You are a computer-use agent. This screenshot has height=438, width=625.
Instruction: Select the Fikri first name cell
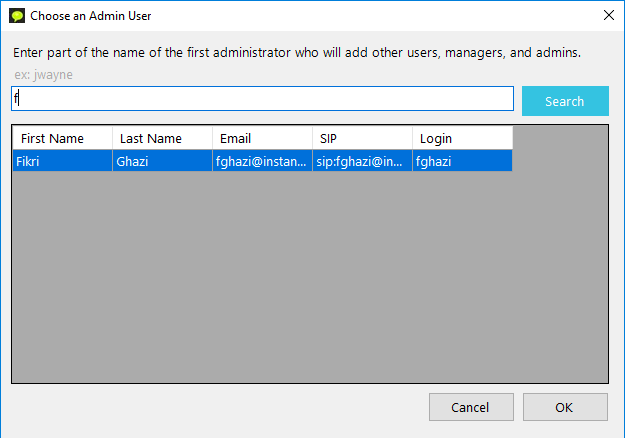click(x=63, y=161)
